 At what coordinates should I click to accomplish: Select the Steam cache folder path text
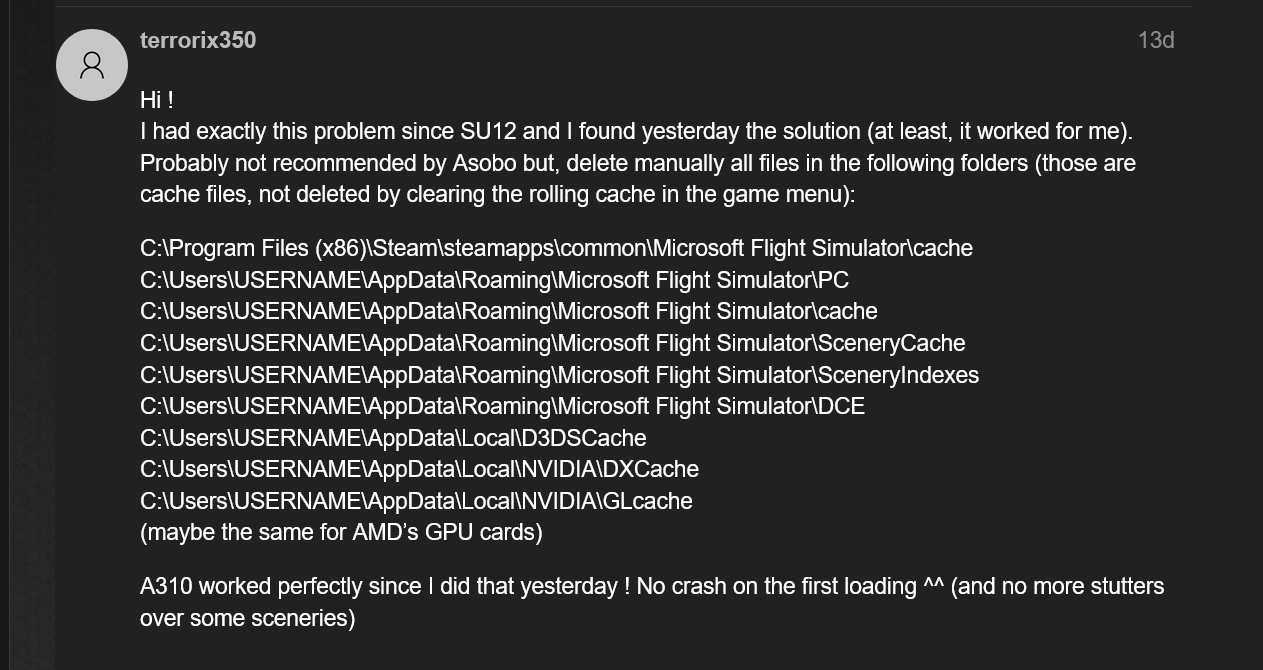[554, 248]
